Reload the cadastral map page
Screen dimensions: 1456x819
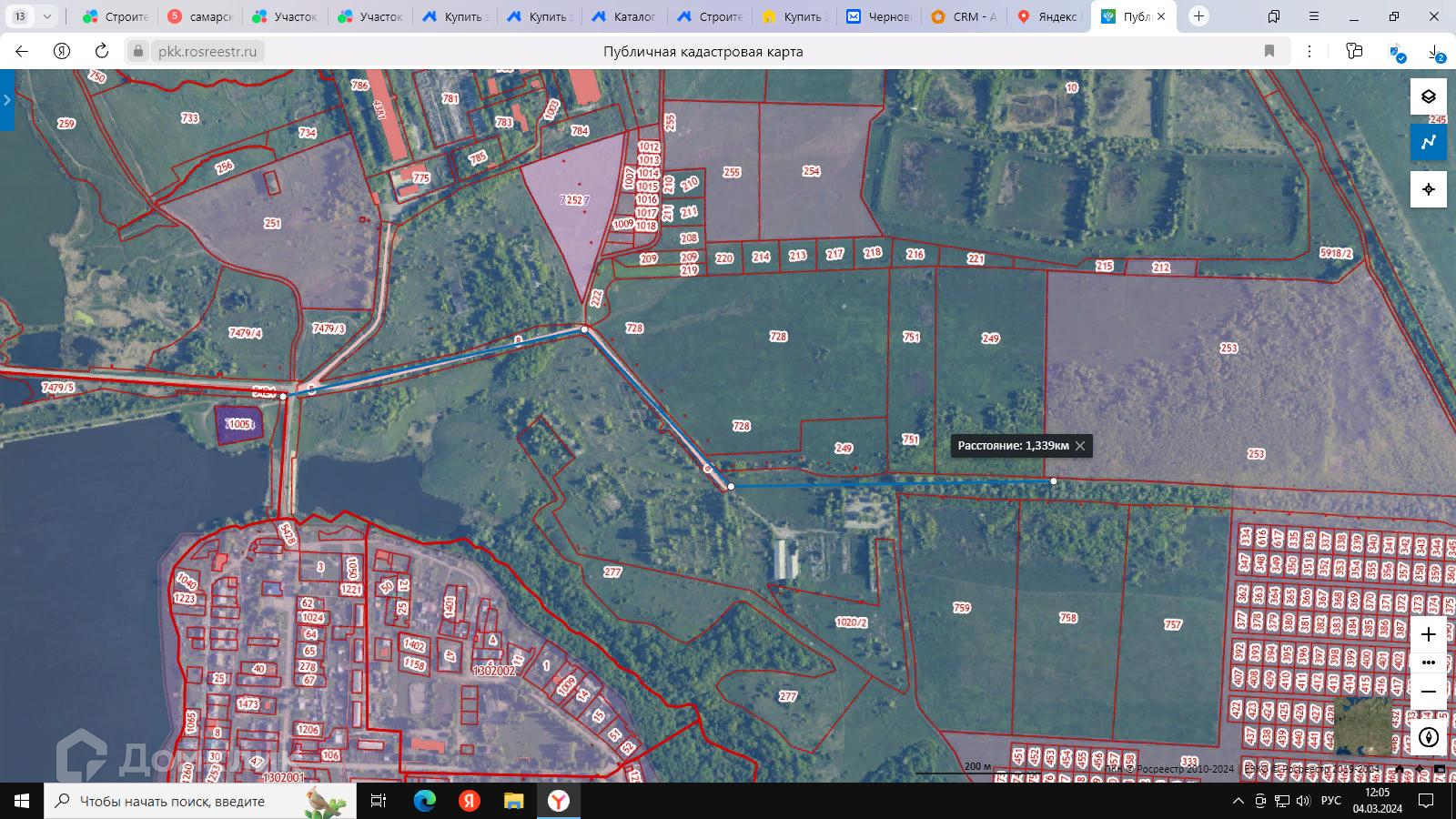102,52
